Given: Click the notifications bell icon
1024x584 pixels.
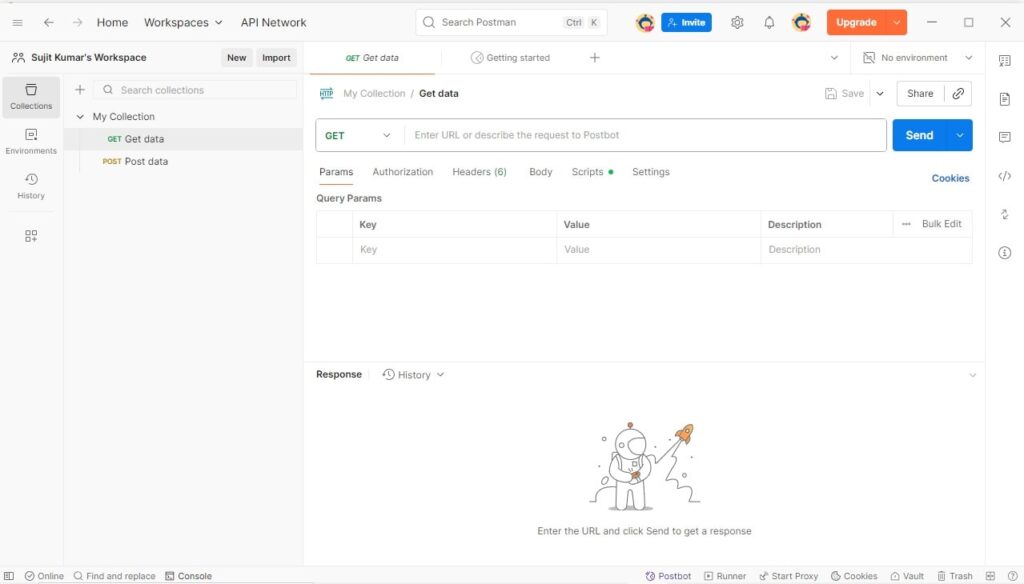Looking at the screenshot, I should pos(769,22).
